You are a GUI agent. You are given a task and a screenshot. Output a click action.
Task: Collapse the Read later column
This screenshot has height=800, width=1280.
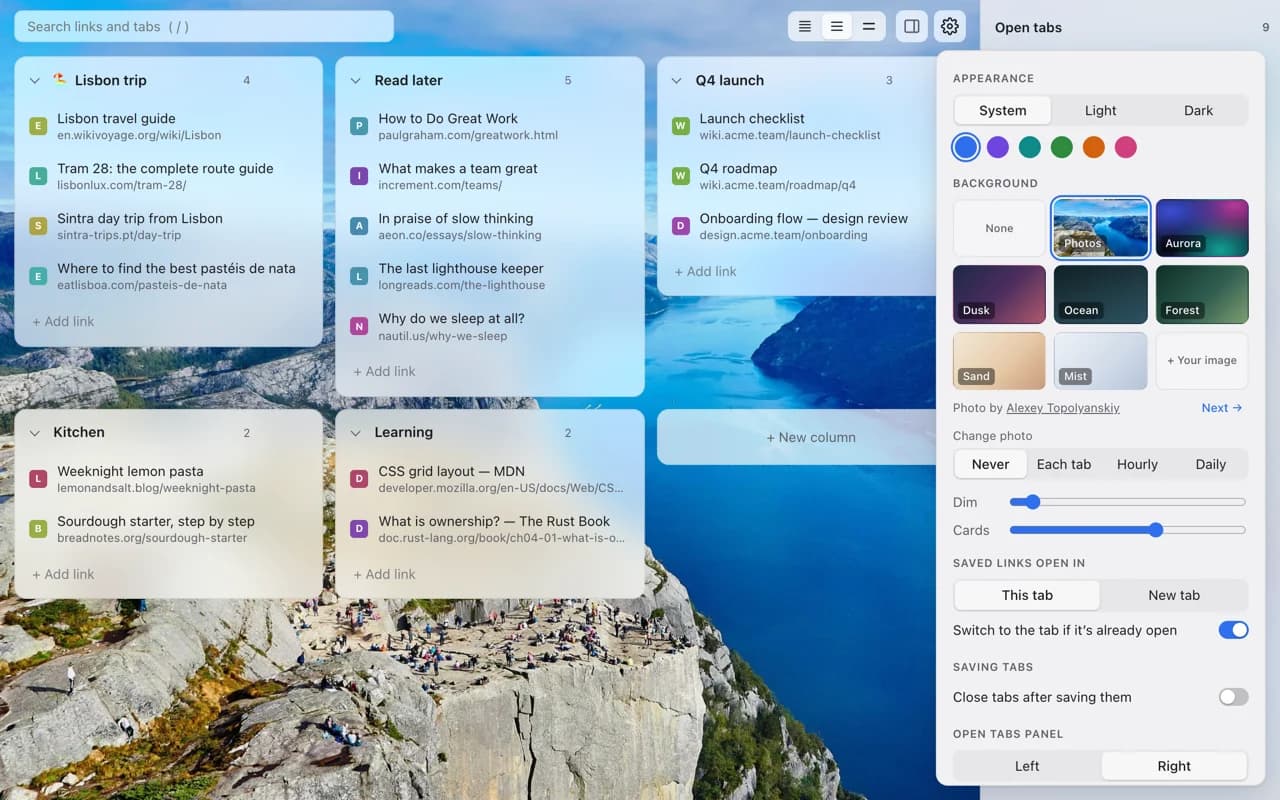click(x=356, y=80)
